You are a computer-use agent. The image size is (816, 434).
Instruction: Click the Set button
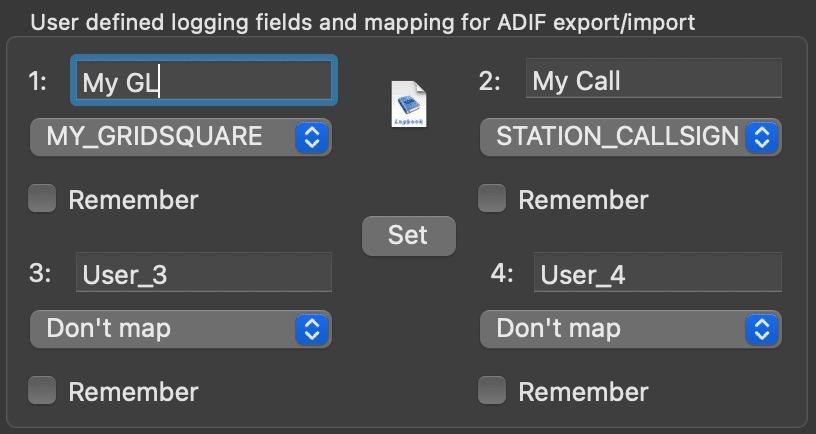(x=409, y=236)
